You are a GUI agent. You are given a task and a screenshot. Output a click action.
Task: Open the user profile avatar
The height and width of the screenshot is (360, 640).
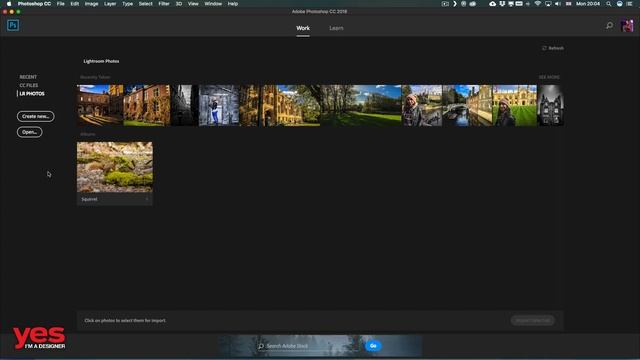(627, 26)
